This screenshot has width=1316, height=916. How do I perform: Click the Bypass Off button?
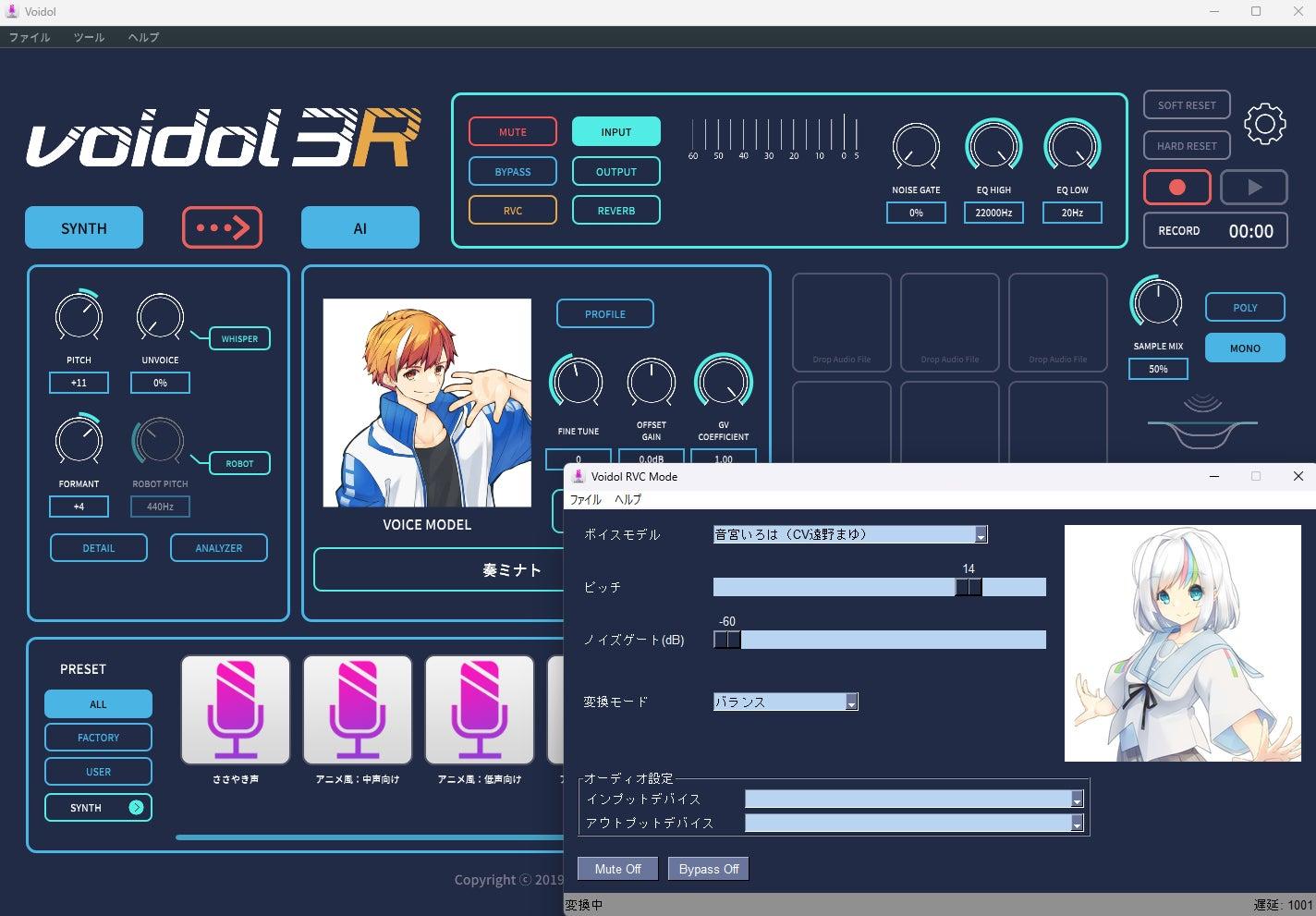coord(709,869)
